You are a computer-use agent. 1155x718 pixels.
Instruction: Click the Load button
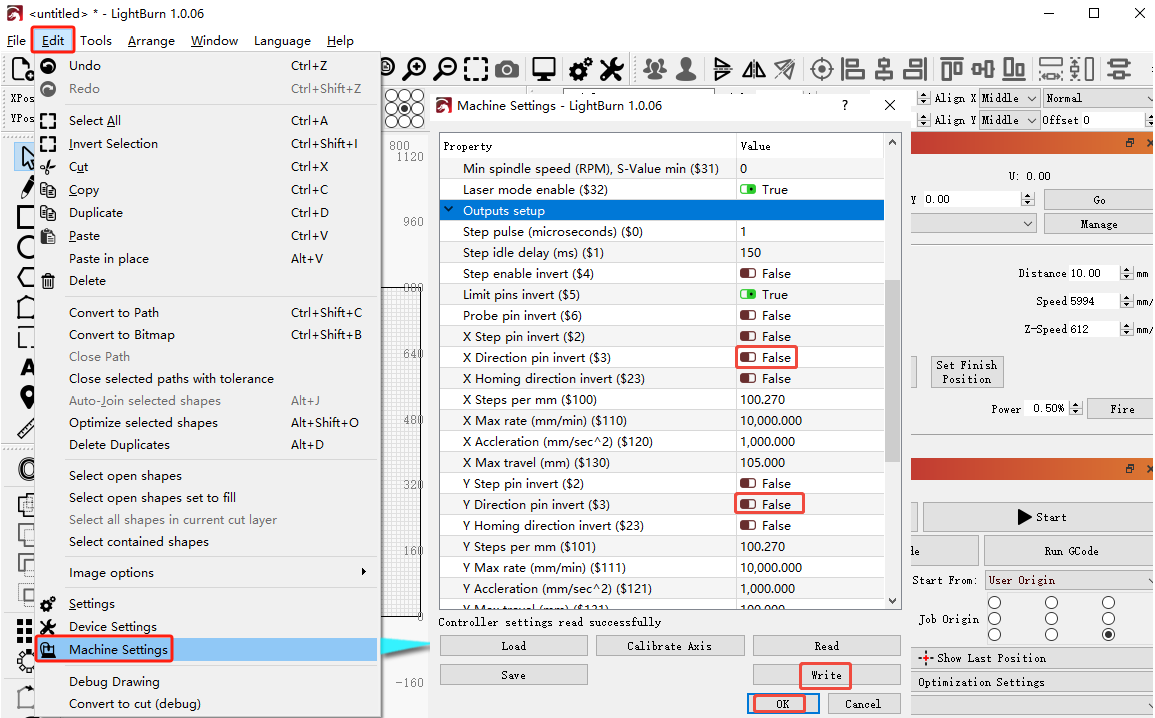point(513,646)
